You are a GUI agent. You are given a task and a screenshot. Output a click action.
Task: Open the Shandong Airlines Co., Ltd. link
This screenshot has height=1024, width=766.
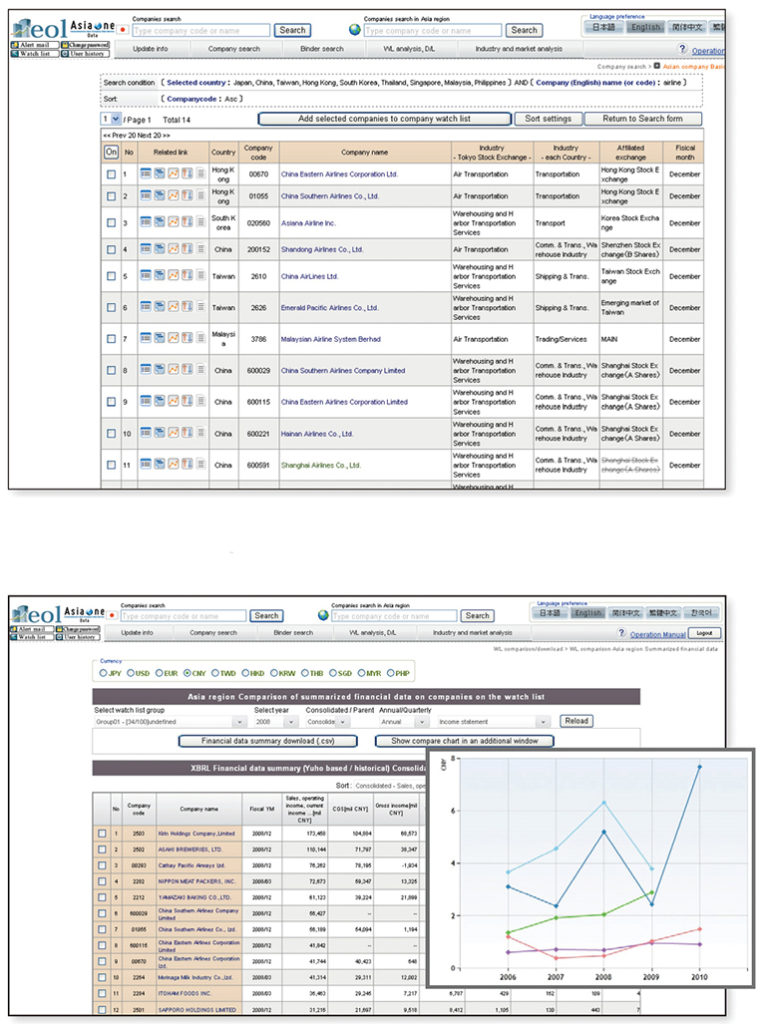[322, 249]
